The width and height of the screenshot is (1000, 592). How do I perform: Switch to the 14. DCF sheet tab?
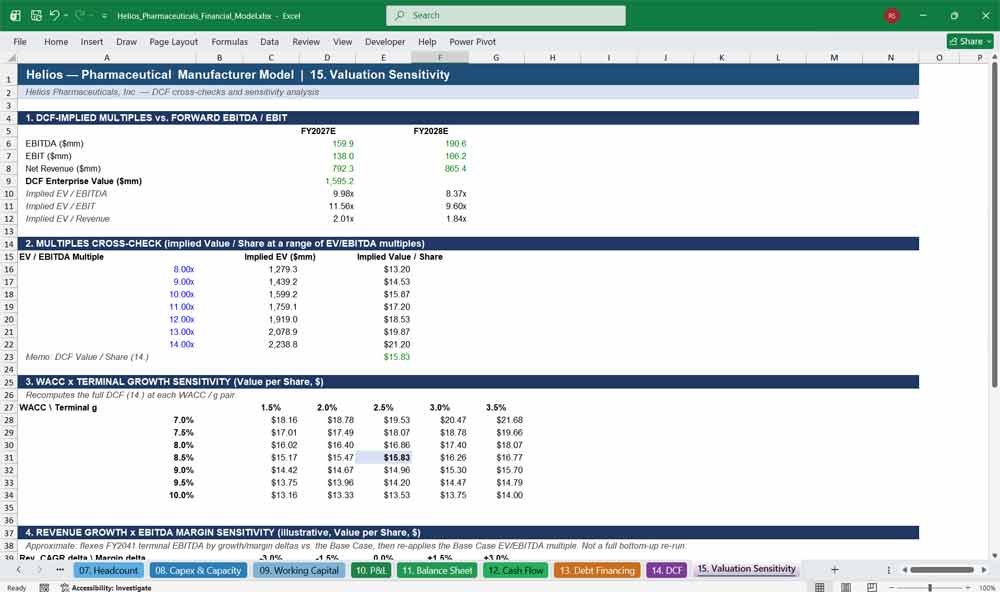point(666,570)
